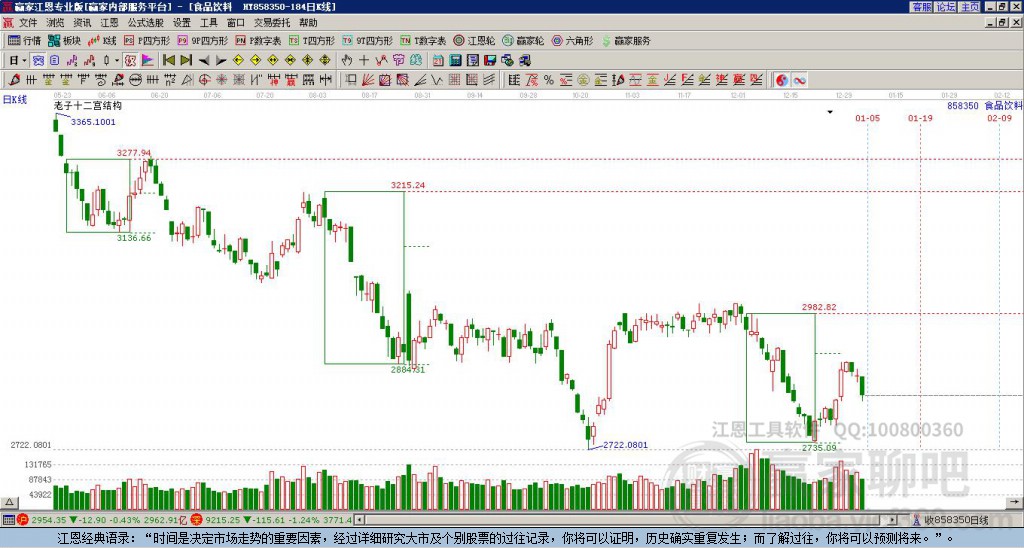Click the 3365.1001 high price label
Viewport: 1024px width, 548px height.
(x=93, y=122)
